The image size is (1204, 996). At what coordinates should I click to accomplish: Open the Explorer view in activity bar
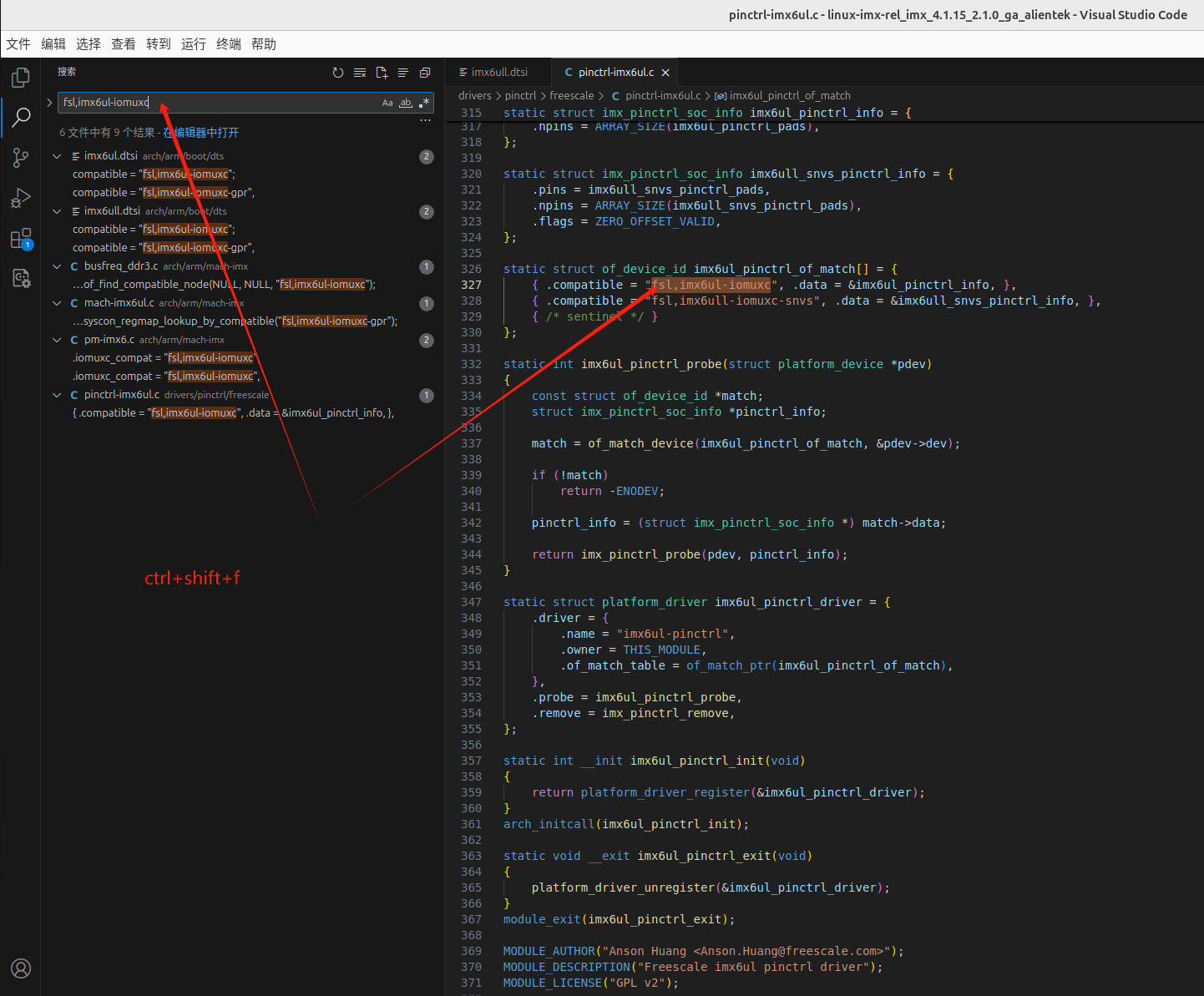click(20, 78)
